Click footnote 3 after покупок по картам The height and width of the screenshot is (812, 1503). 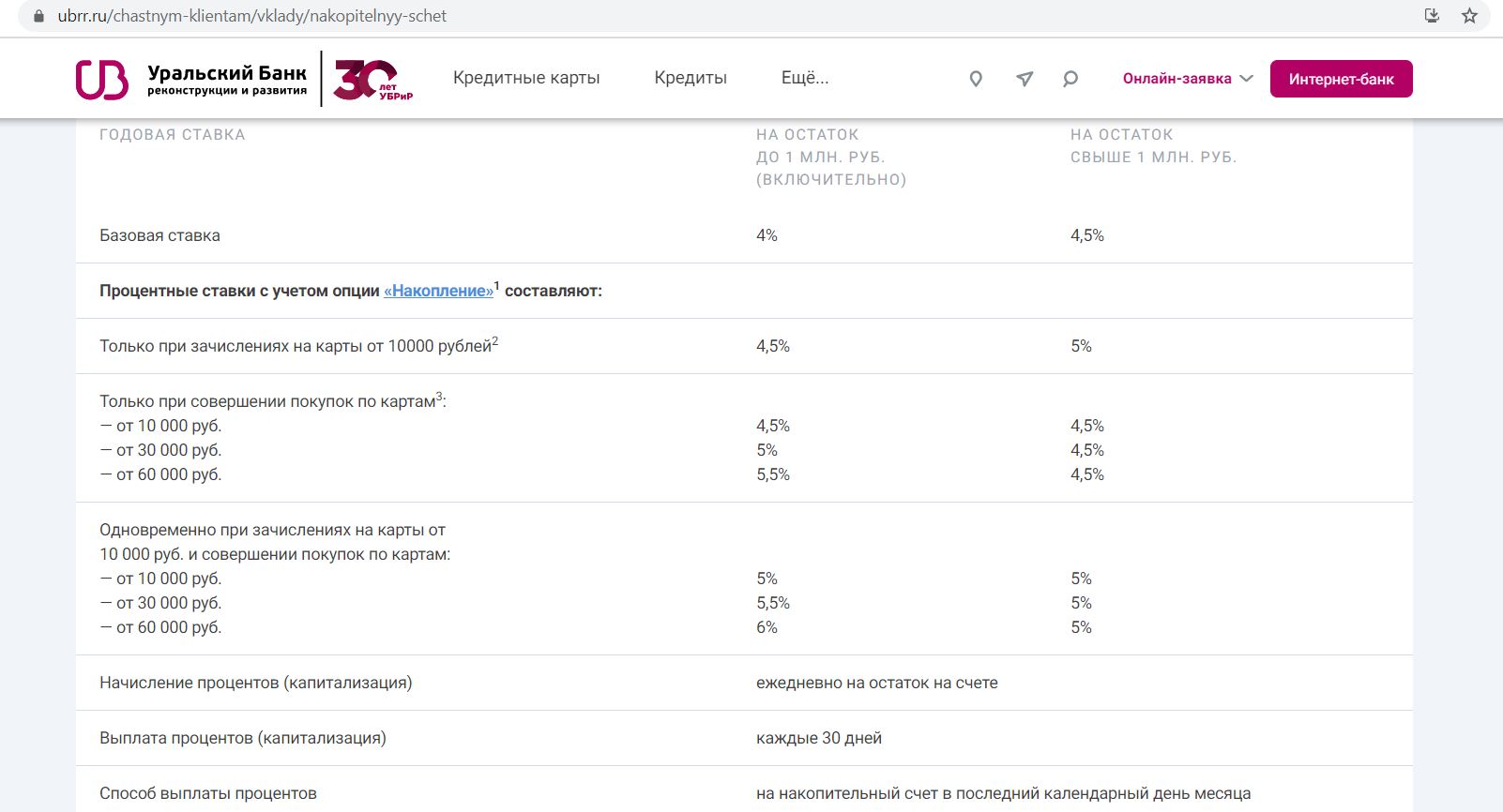tap(439, 396)
